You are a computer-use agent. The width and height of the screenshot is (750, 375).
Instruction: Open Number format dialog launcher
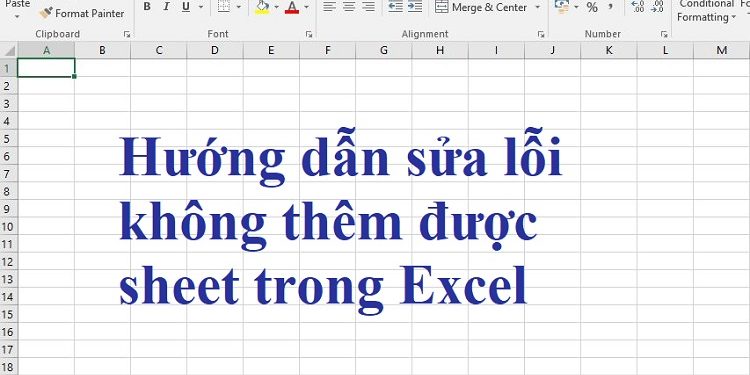click(x=664, y=34)
